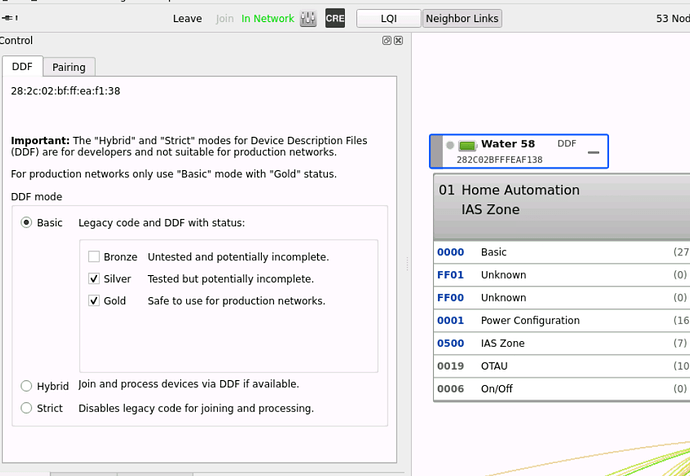Switch to the Pairing tab
Viewport: 690px width, 476px height.
point(69,67)
